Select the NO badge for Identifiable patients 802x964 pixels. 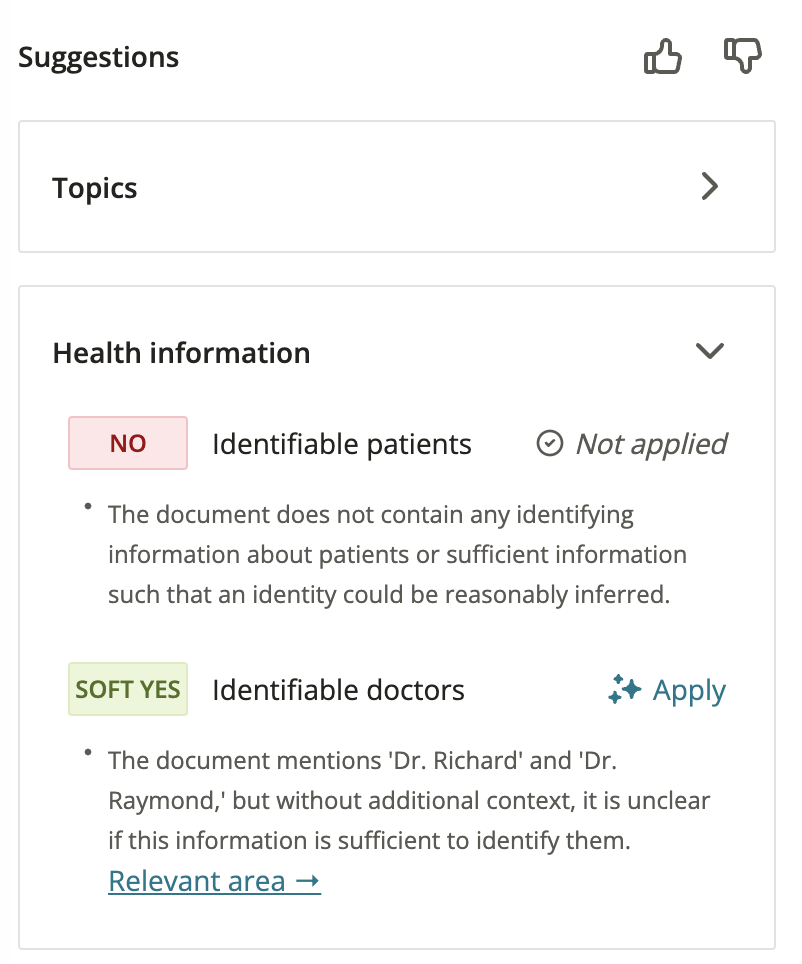(x=127, y=444)
